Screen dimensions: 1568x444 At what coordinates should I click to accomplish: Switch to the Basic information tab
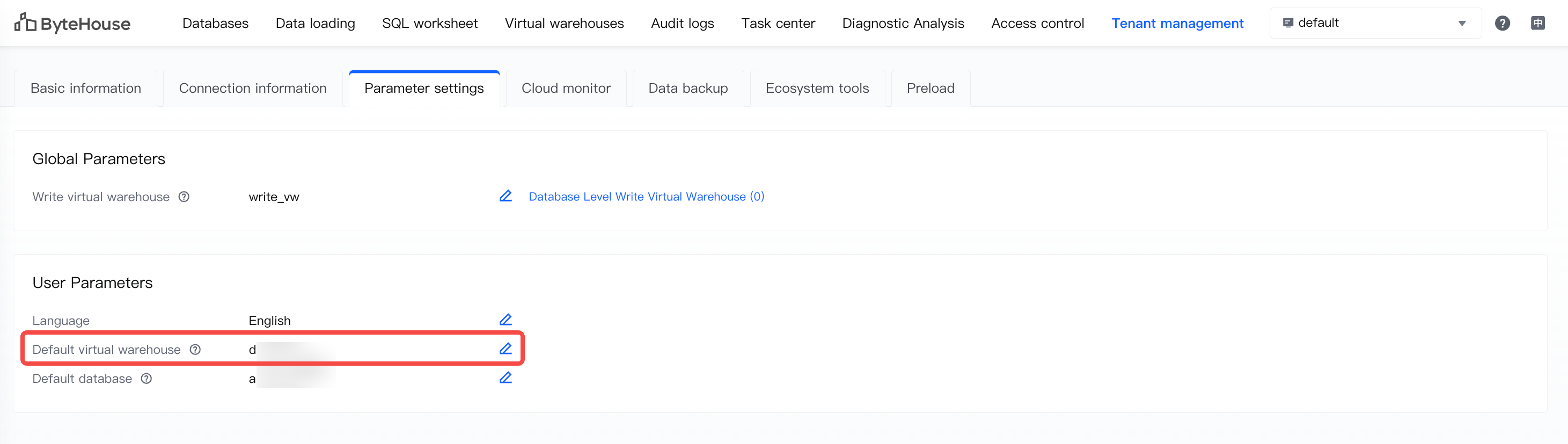pos(86,89)
